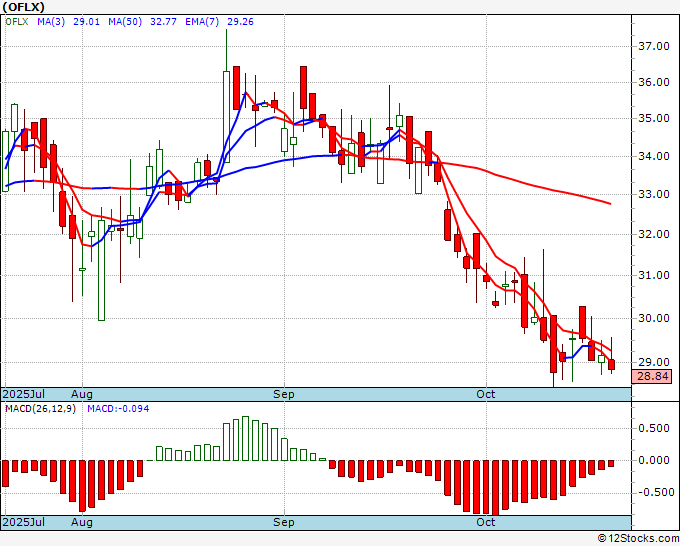Click 2025Jul label on the MACD time axis
This screenshot has height=546, width=680.
(x=22, y=522)
